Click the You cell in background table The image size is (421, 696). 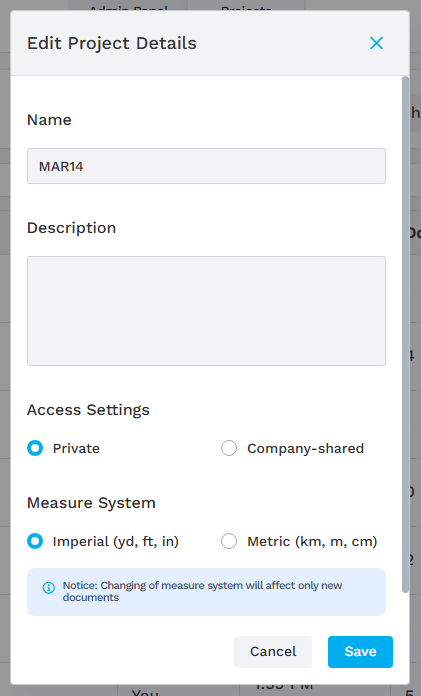pyautogui.click(x=145, y=692)
